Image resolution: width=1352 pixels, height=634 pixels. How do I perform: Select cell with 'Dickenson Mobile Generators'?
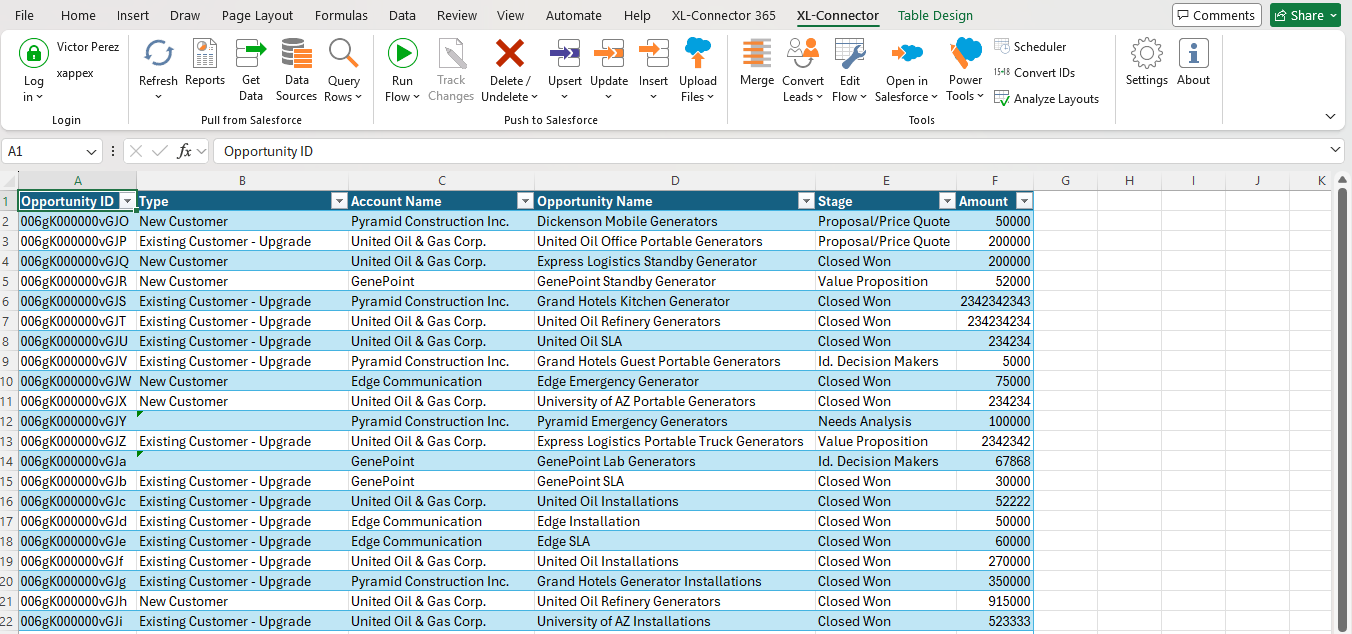pyautogui.click(x=675, y=221)
